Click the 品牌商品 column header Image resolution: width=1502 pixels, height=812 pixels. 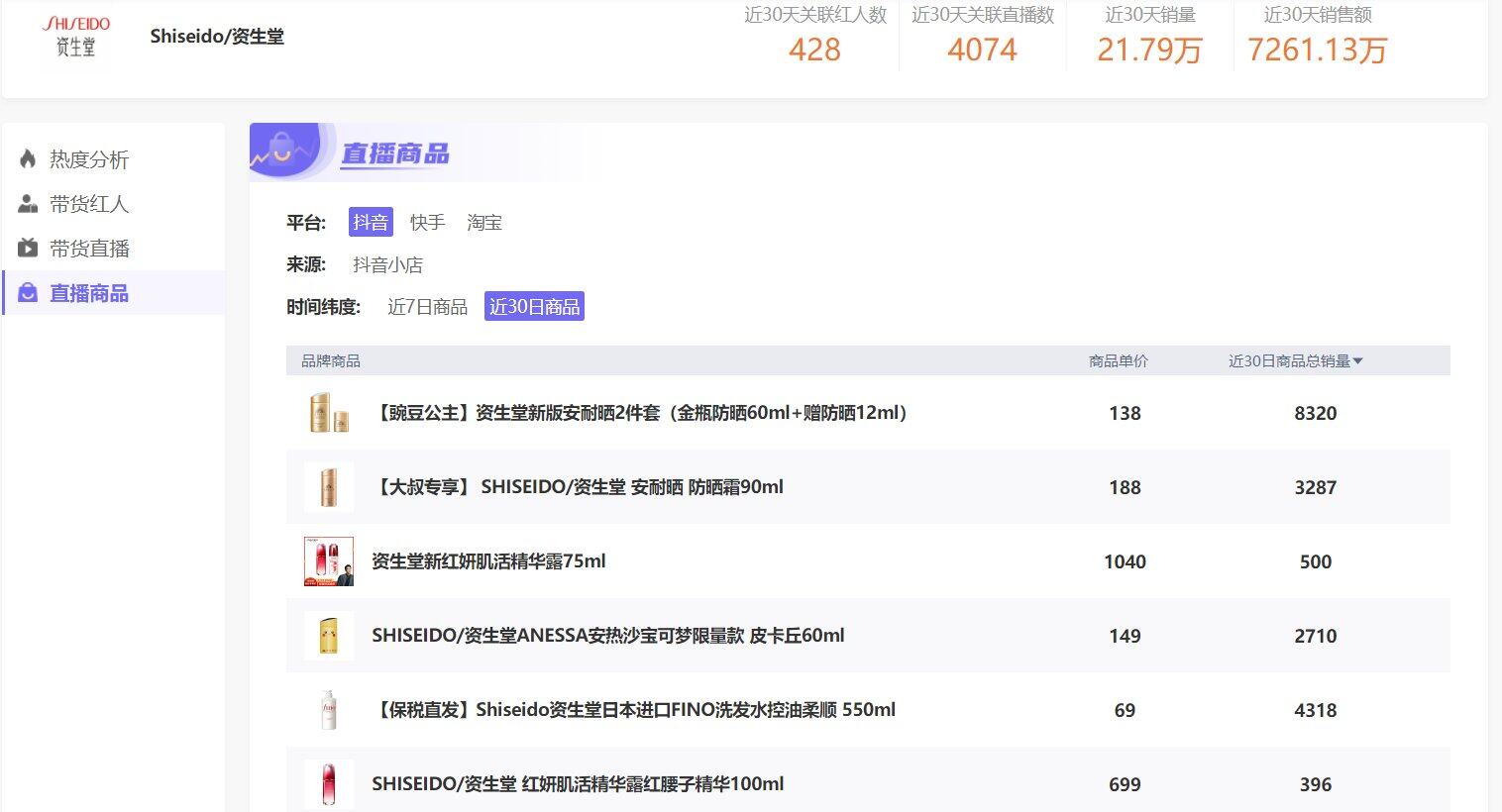pos(331,361)
